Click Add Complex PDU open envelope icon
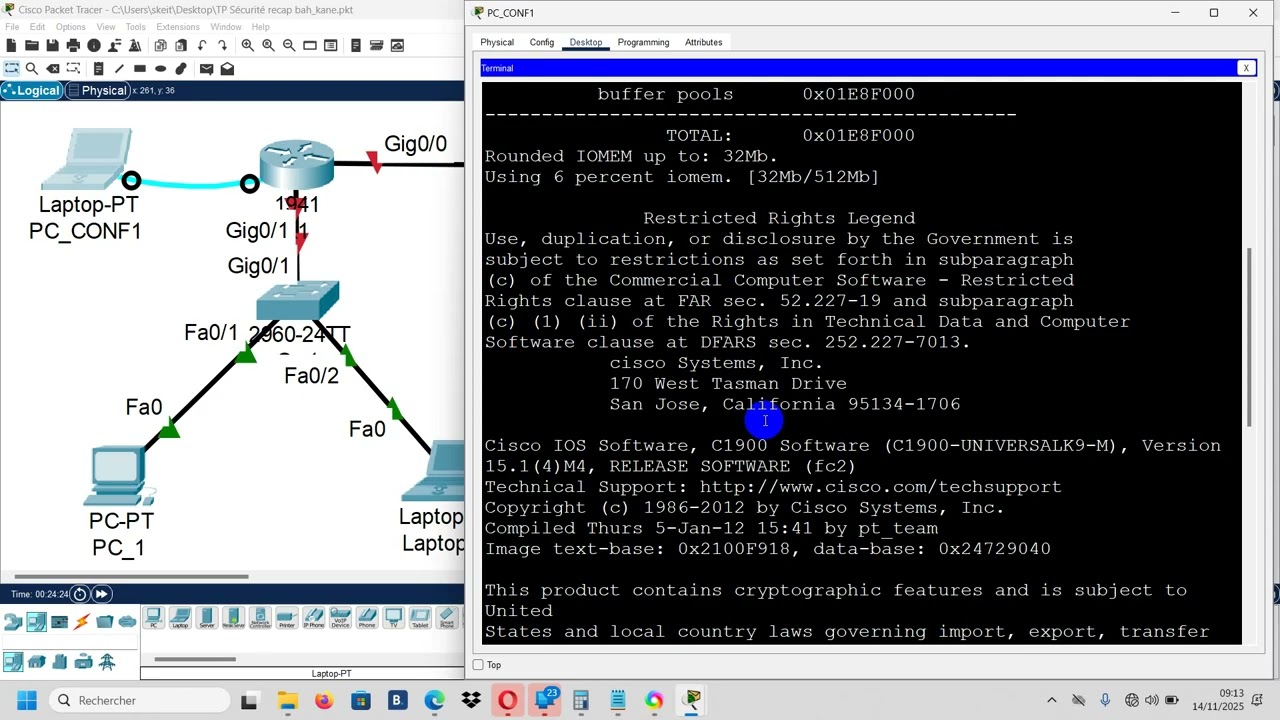 tap(227, 68)
